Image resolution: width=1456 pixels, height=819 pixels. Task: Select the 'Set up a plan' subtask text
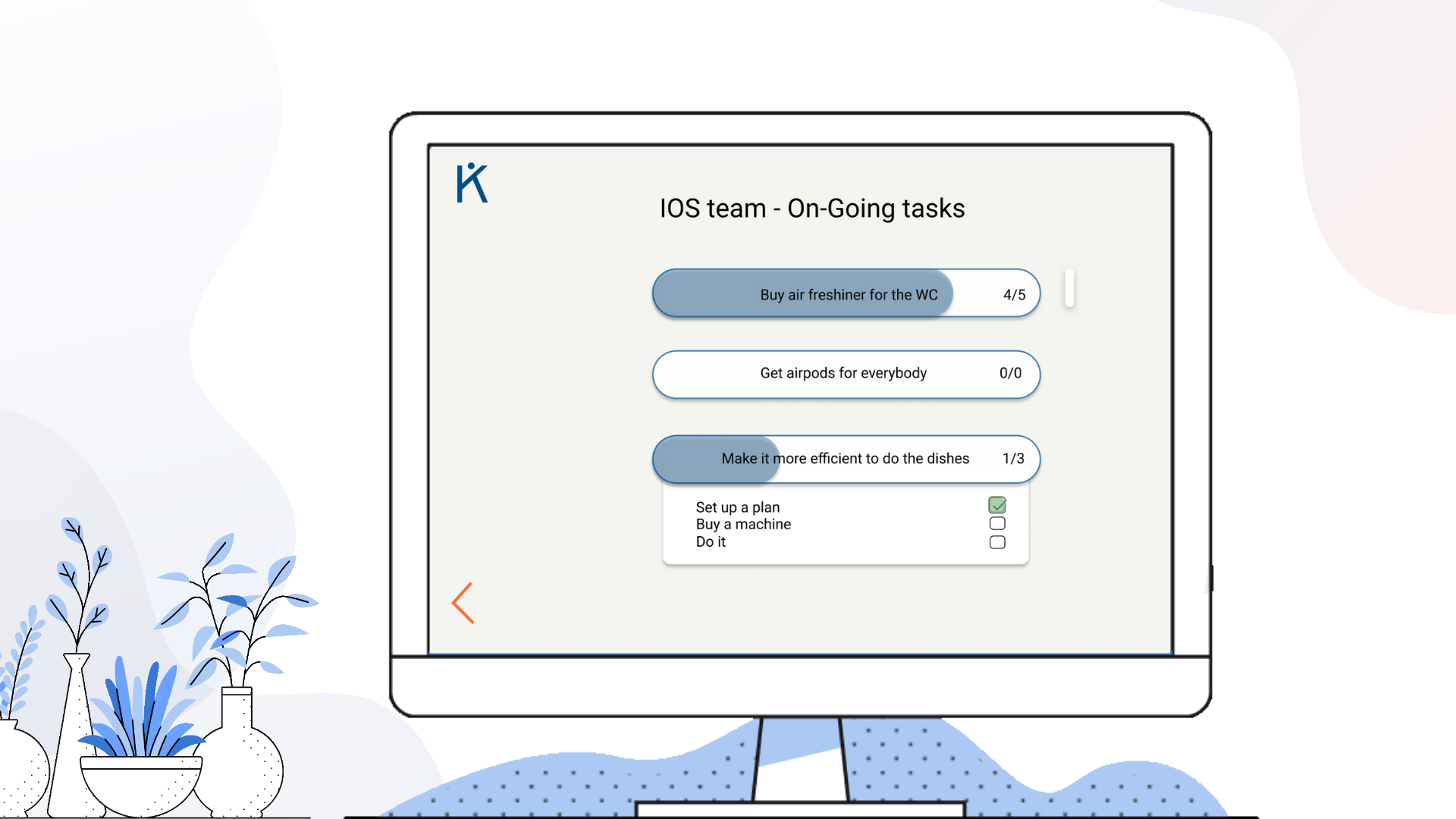point(737,507)
